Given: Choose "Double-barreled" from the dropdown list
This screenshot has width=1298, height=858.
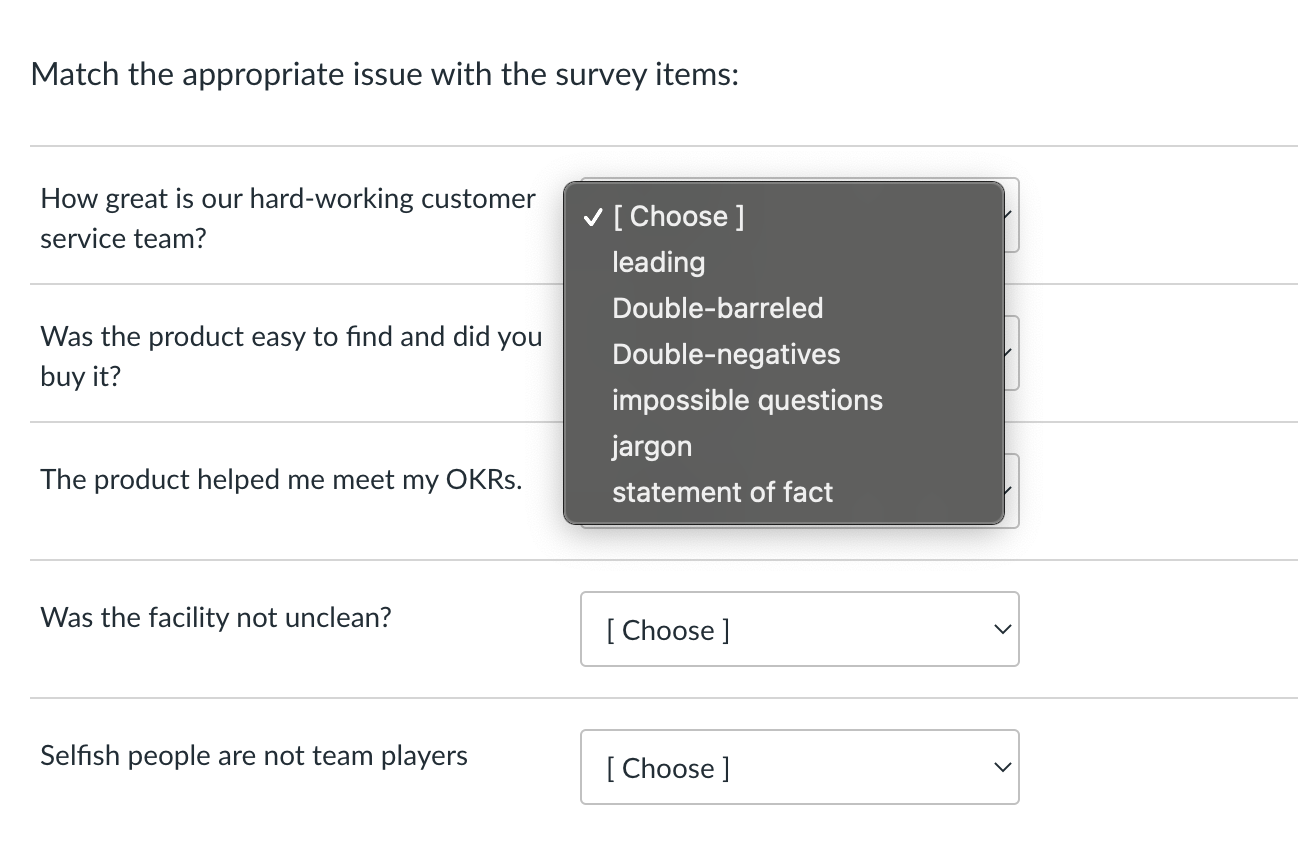Looking at the screenshot, I should click(717, 308).
